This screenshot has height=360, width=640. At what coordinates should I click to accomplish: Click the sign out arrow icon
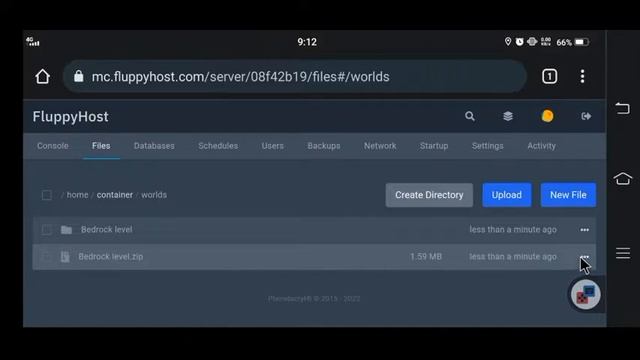[x=586, y=116]
